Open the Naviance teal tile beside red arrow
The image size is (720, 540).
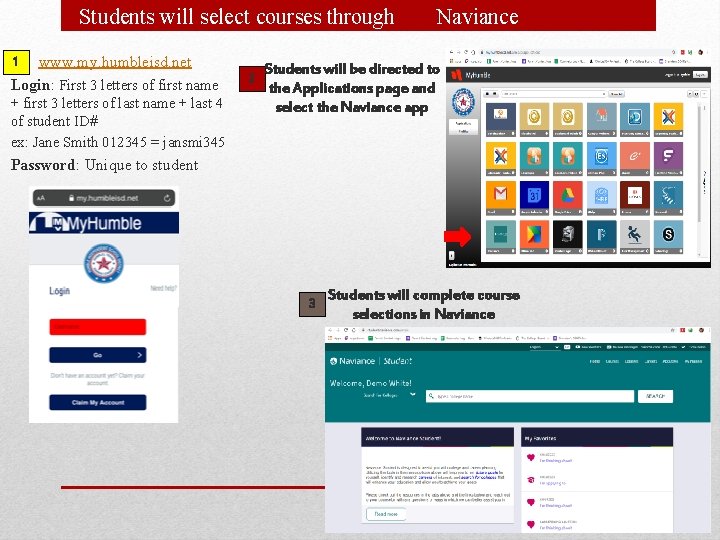(501, 236)
